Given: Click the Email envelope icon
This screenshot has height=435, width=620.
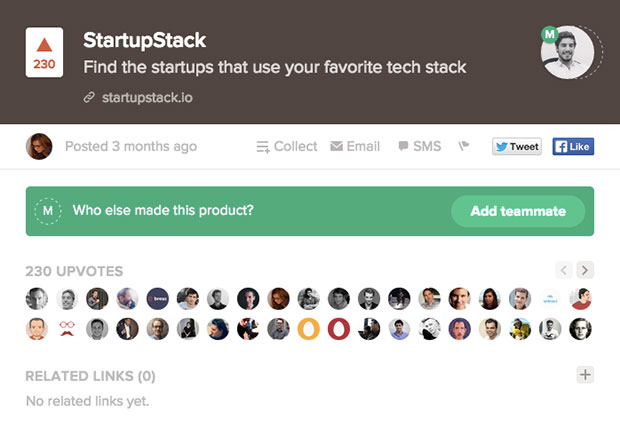Looking at the screenshot, I should [337, 146].
